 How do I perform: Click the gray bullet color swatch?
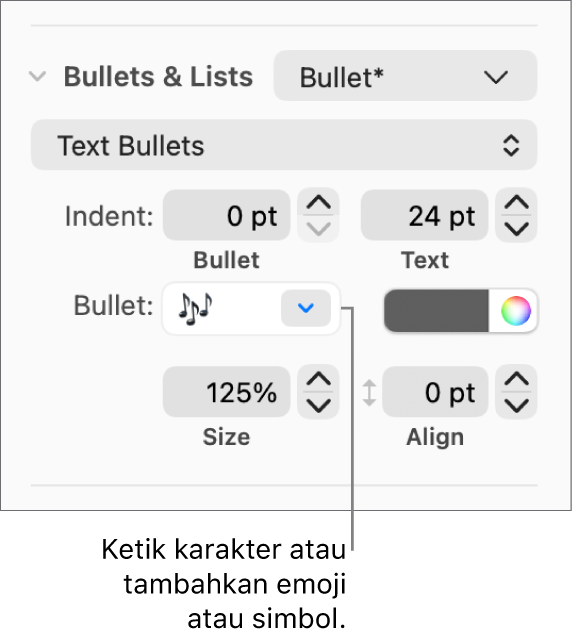(436, 310)
